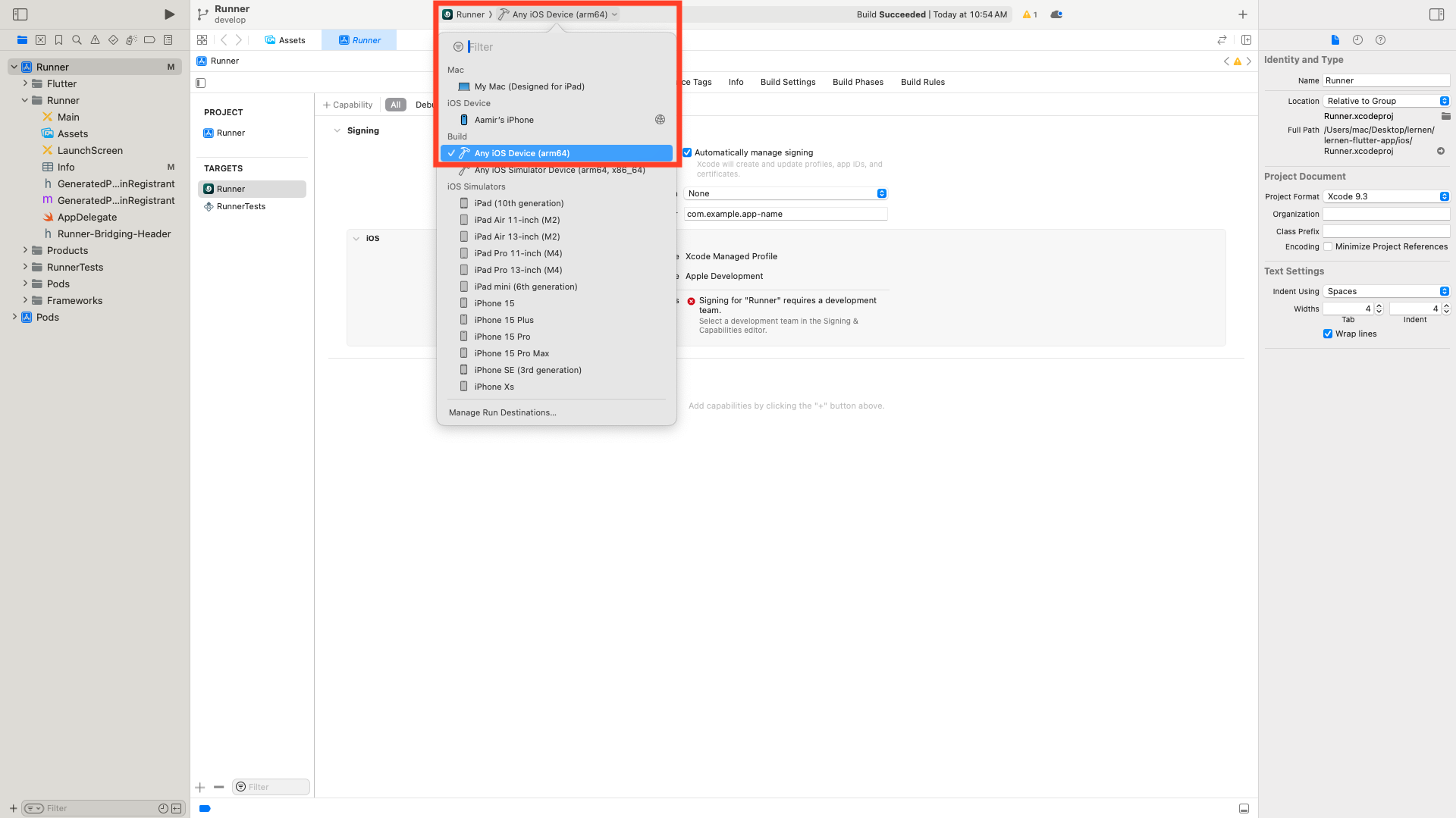Expand the RunnerTests folder

[25, 267]
